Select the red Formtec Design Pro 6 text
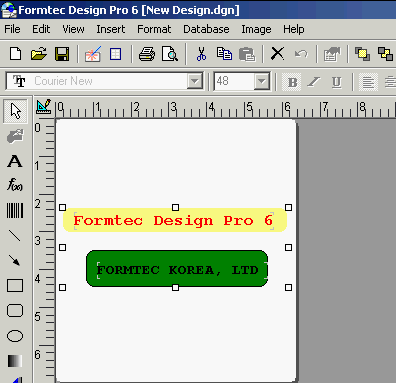The width and height of the screenshot is (396, 383). (x=173, y=221)
